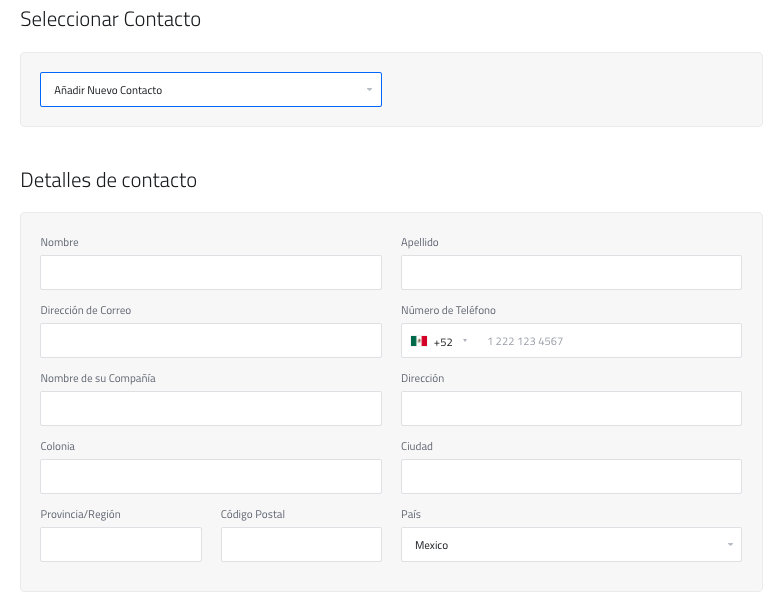This screenshot has height=608, width=780.
Task: Click into the Ciudad field
Action: point(571,476)
